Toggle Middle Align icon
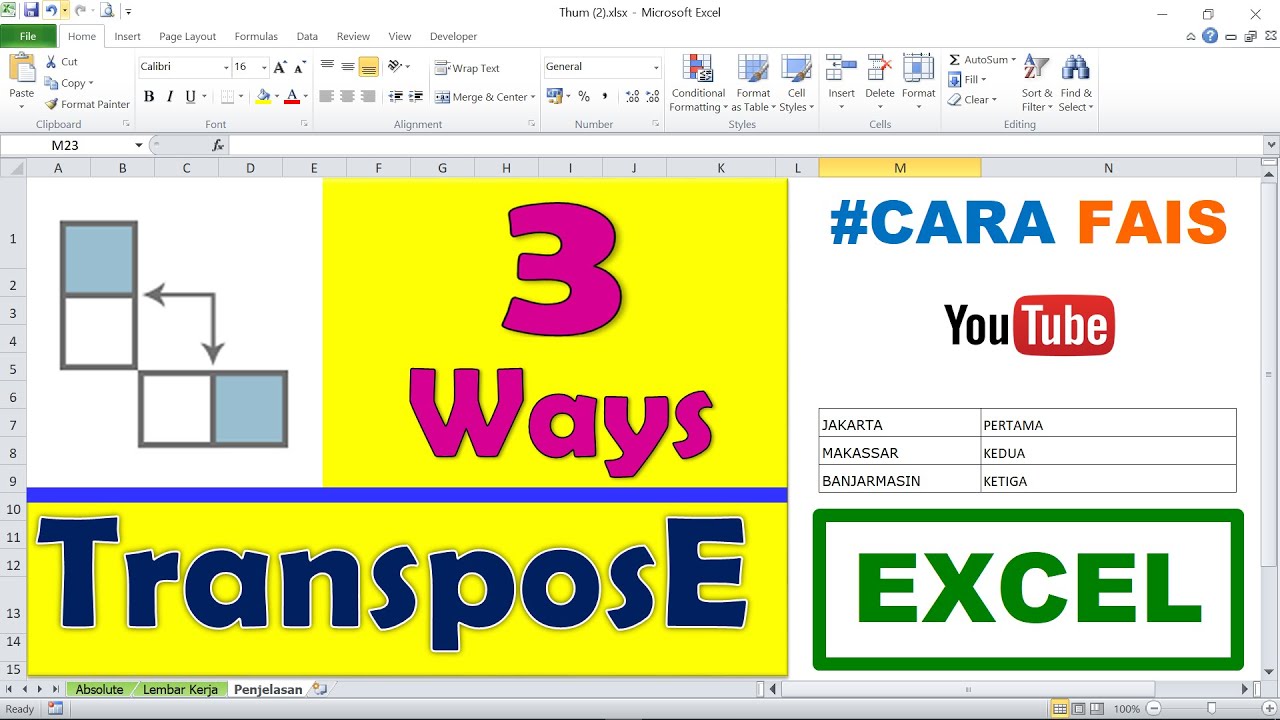 pos(348,67)
